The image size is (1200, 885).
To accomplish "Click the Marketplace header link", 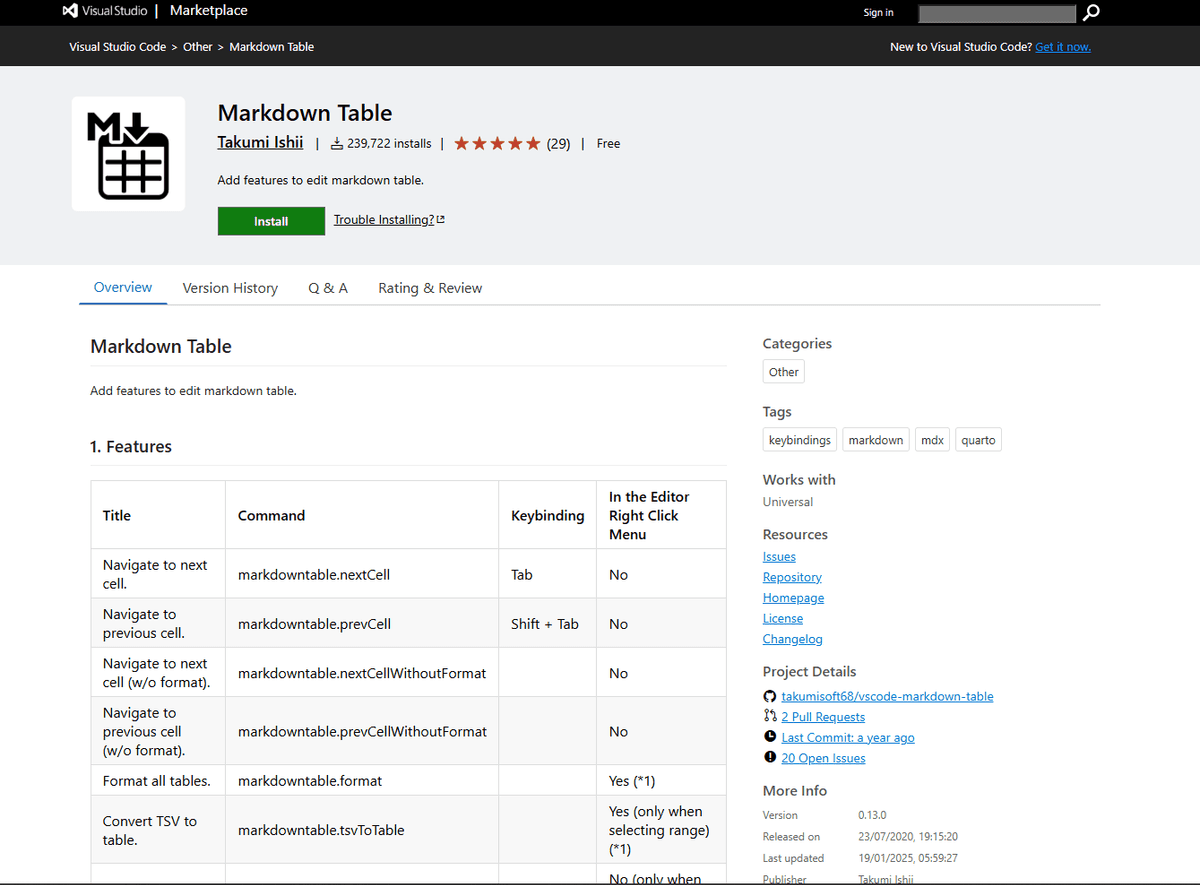I will (209, 11).
